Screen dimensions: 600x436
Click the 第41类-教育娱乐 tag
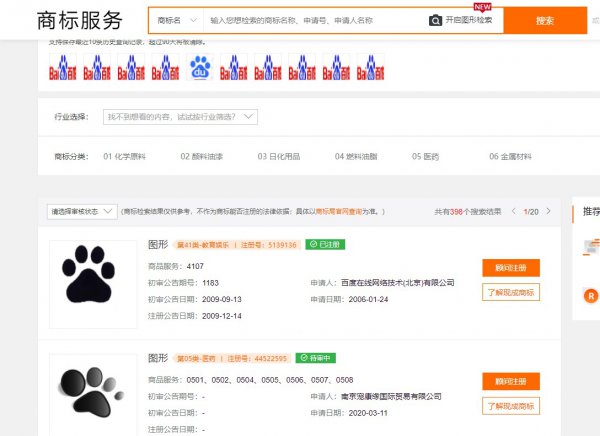(203, 245)
